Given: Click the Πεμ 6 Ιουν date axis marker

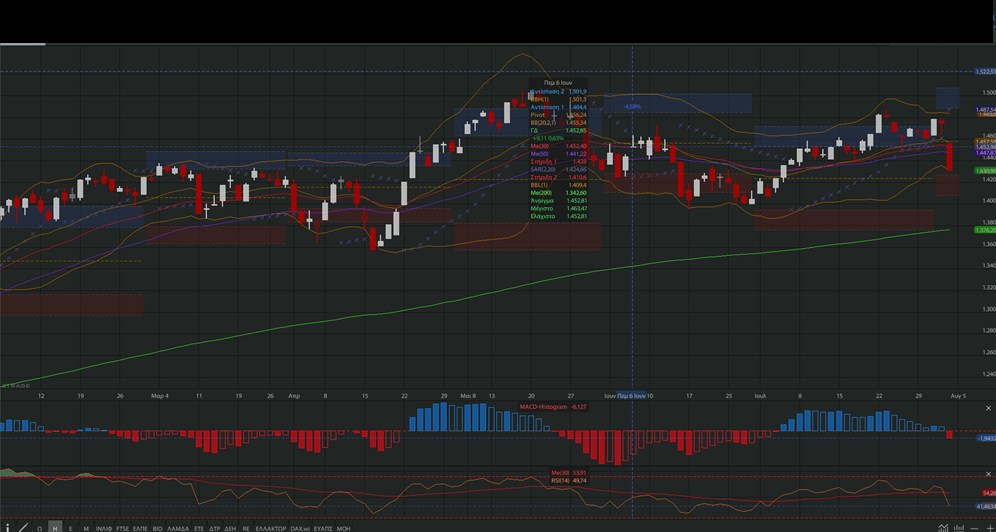Looking at the screenshot, I should coord(631,396).
